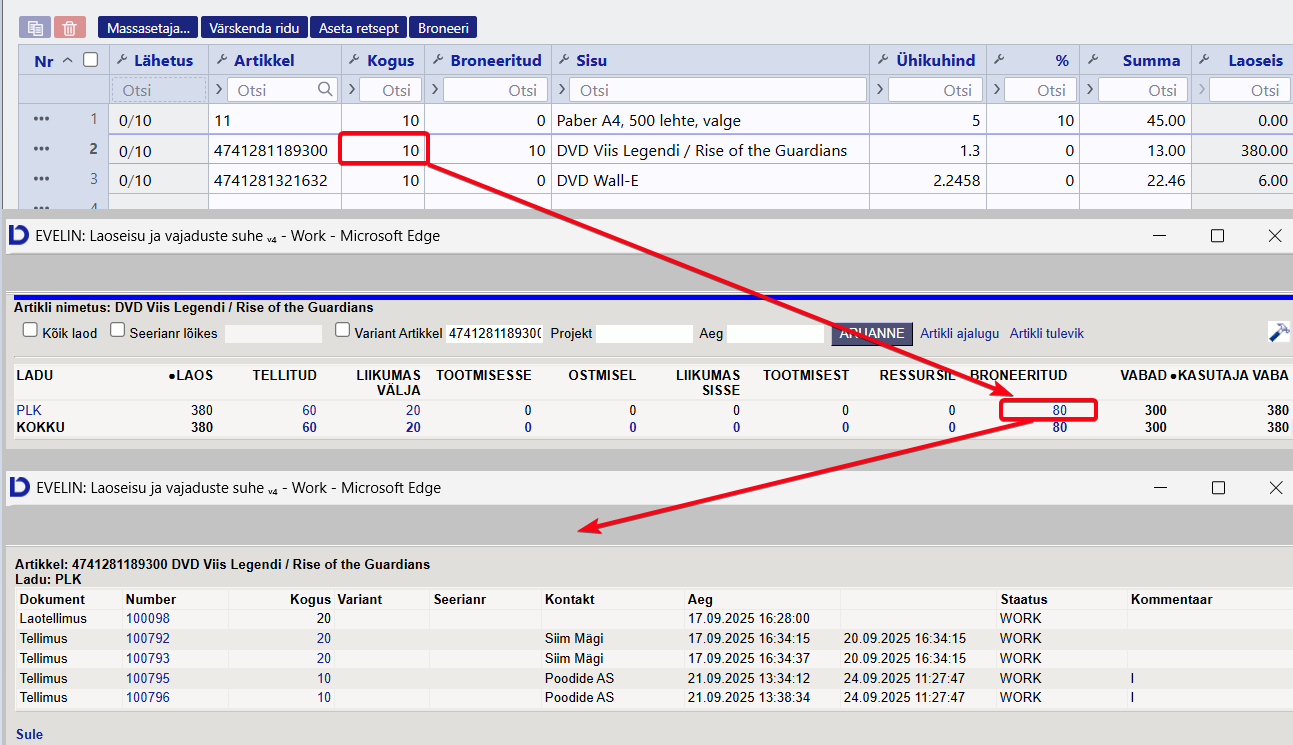
Task: Toggle the select-all rows checkbox
Action: (91, 60)
